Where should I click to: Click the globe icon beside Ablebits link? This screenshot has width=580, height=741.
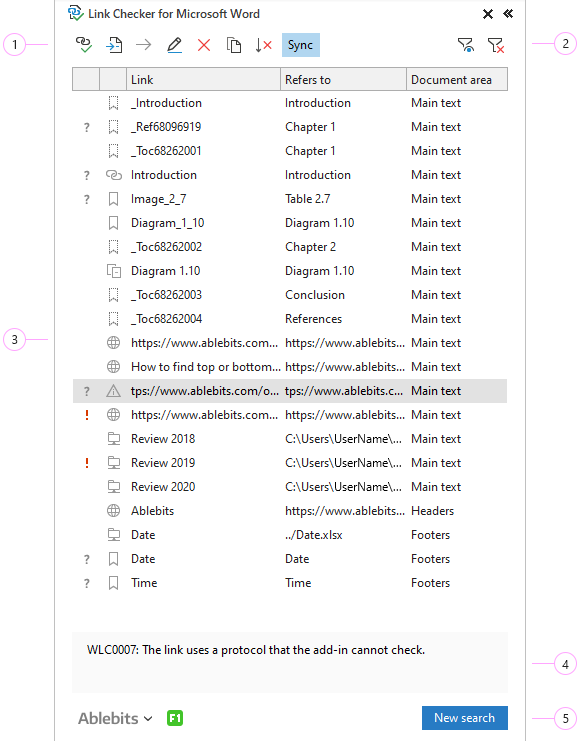coord(113,511)
